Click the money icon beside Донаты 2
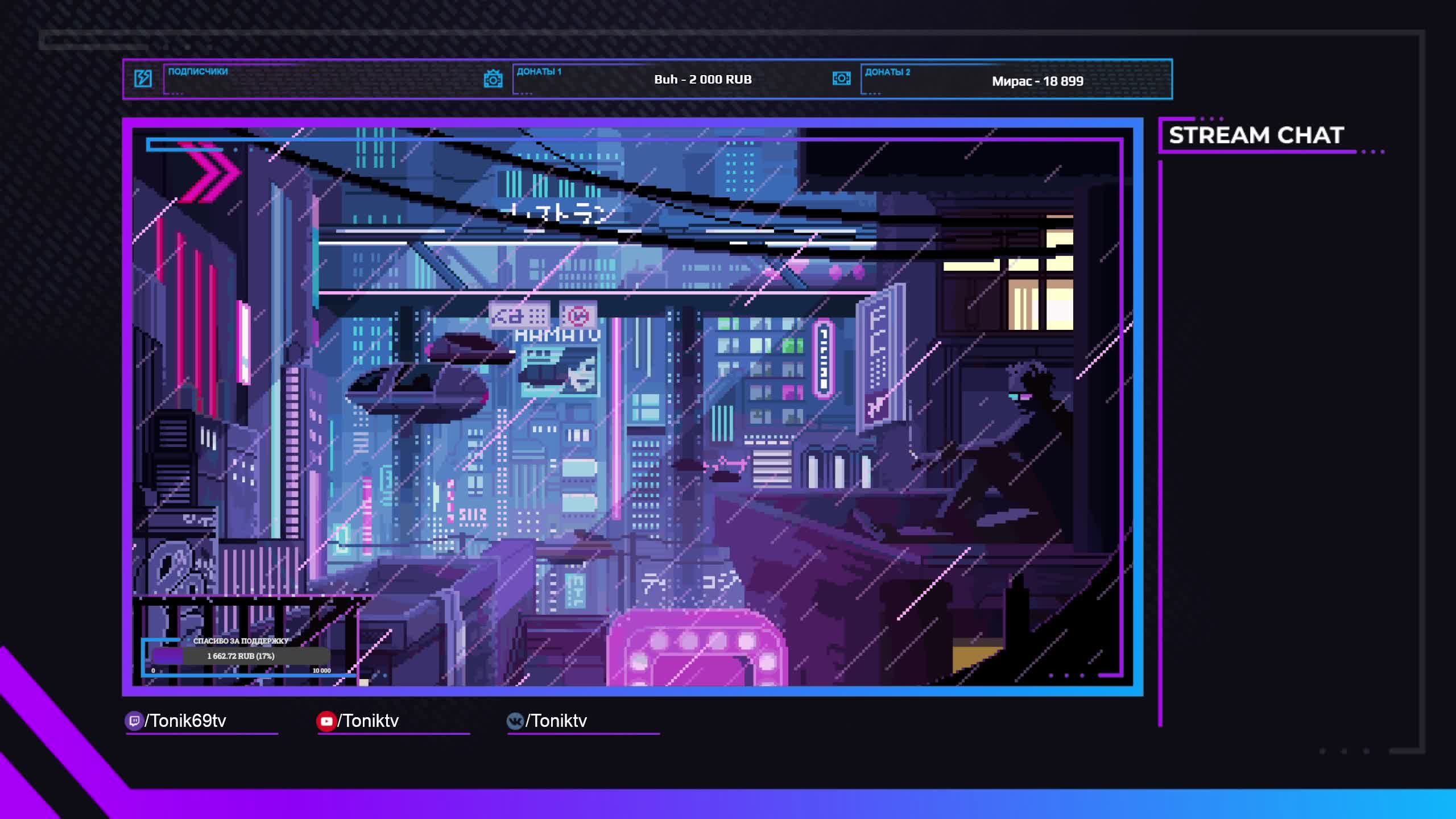Viewport: 1456px width, 819px height. (x=841, y=78)
